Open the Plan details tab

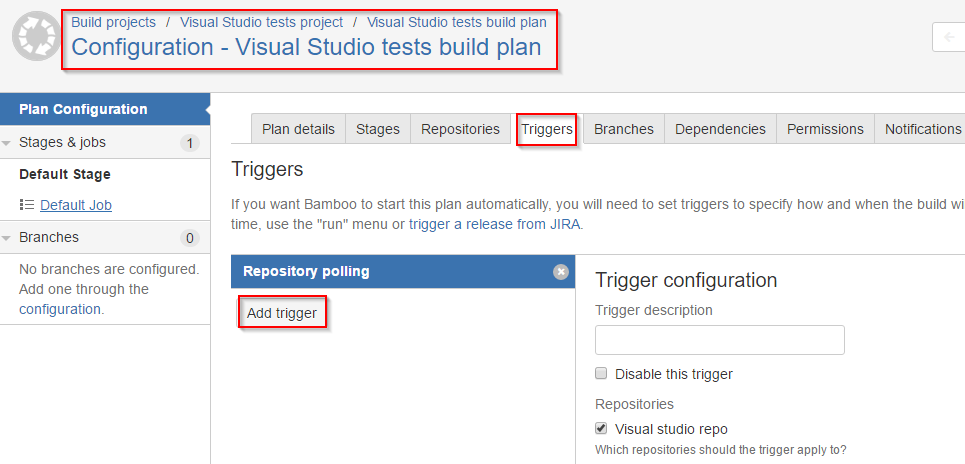[298, 129]
